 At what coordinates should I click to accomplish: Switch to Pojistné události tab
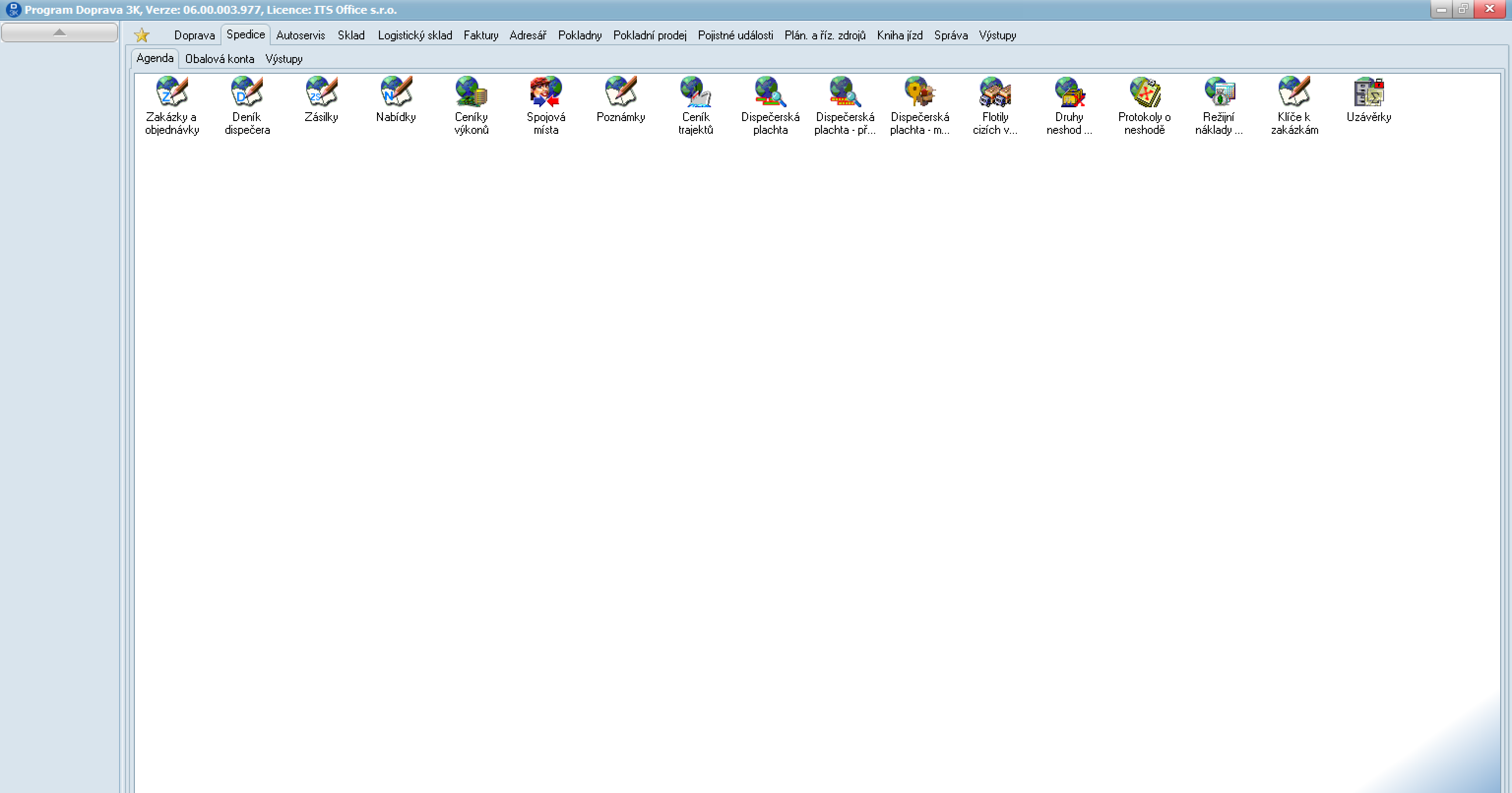pos(735,35)
